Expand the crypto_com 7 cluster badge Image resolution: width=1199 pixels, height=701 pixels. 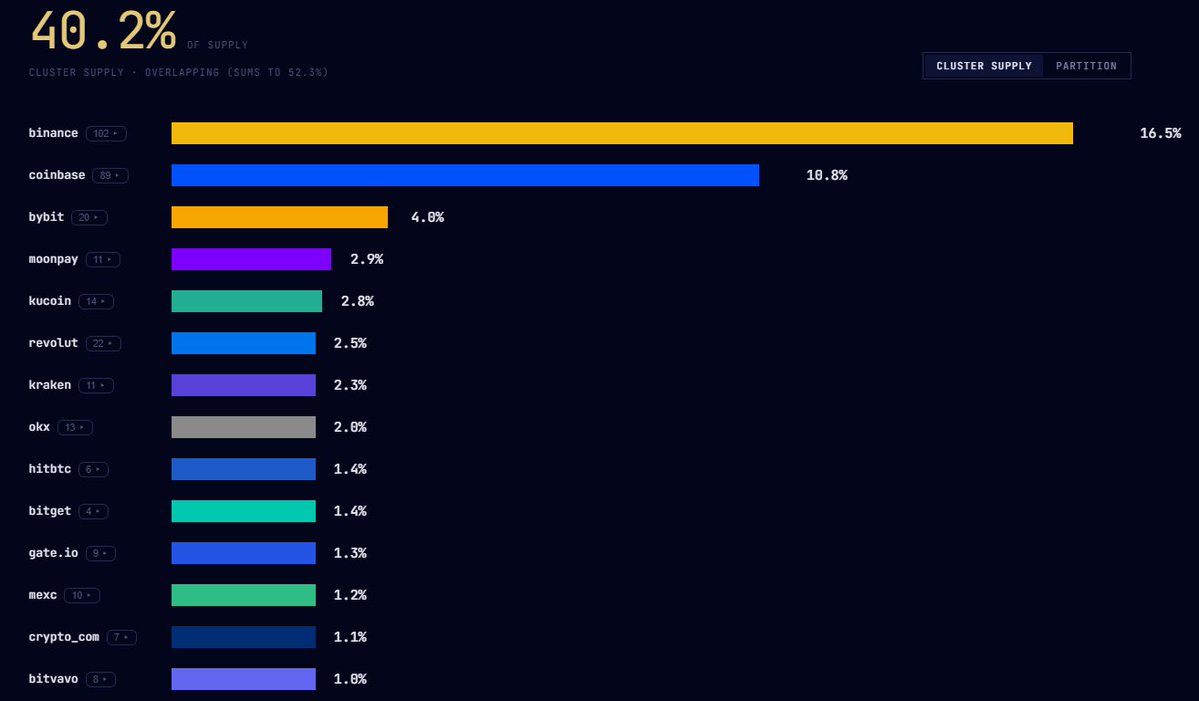coord(122,638)
